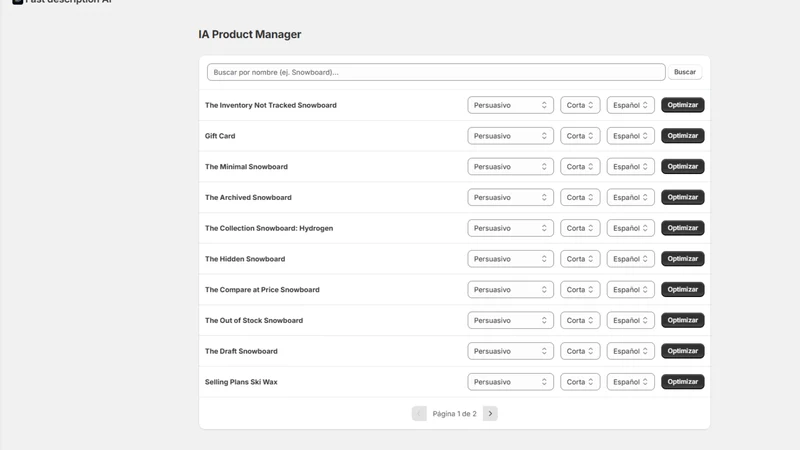Click the previous page left chevron
800x450 pixels.
tap(419, 413)
